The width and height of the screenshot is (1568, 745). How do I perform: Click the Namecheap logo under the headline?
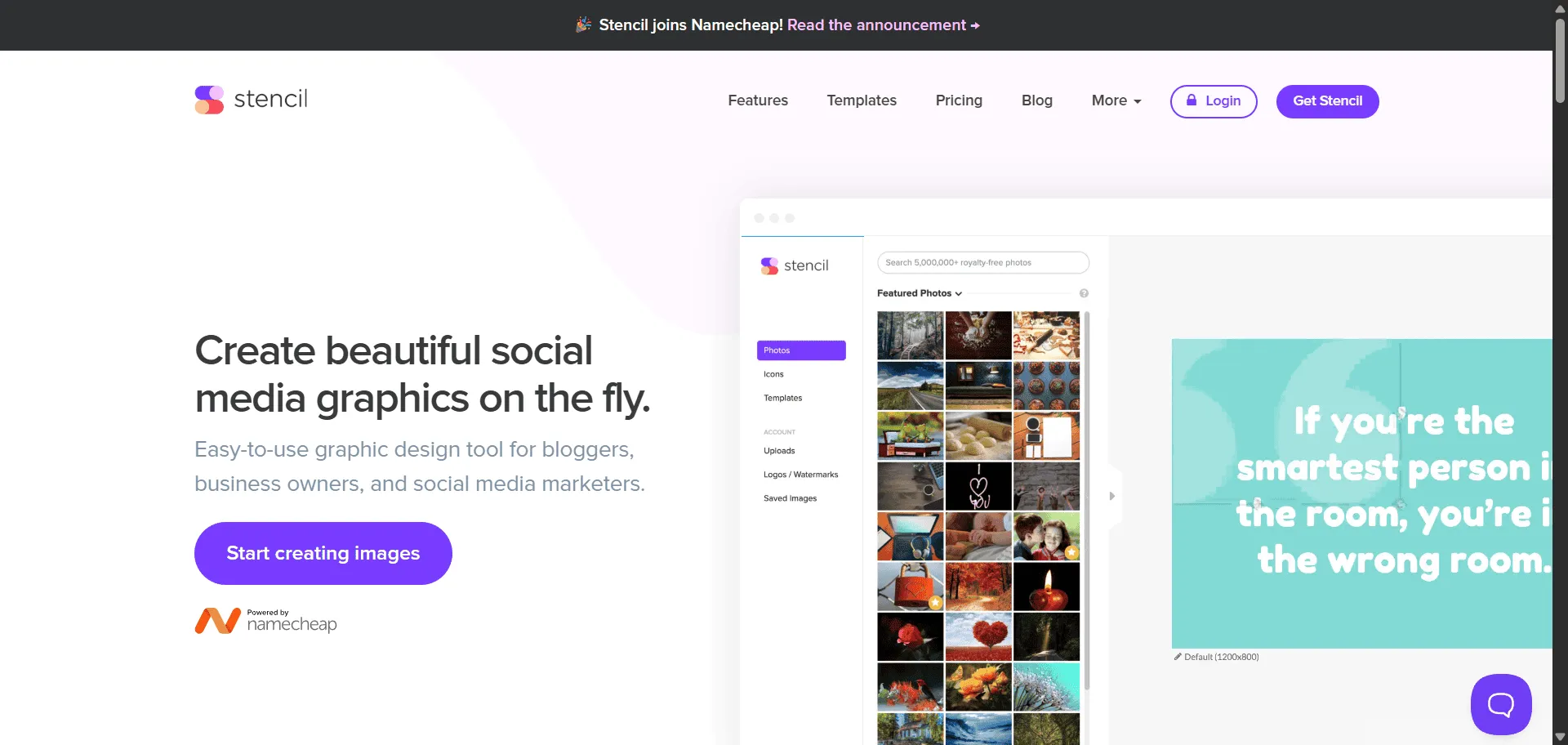tap(265, 621)
